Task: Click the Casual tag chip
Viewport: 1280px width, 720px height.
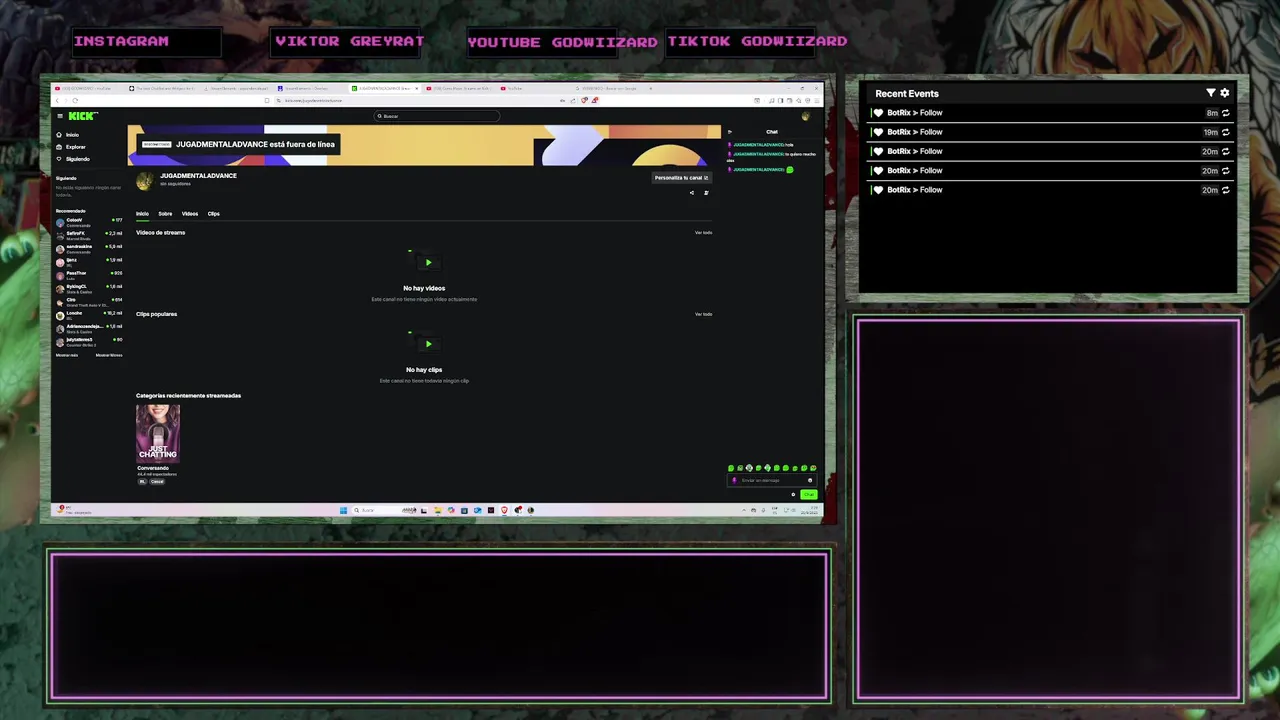Action: tap(157, 482)
